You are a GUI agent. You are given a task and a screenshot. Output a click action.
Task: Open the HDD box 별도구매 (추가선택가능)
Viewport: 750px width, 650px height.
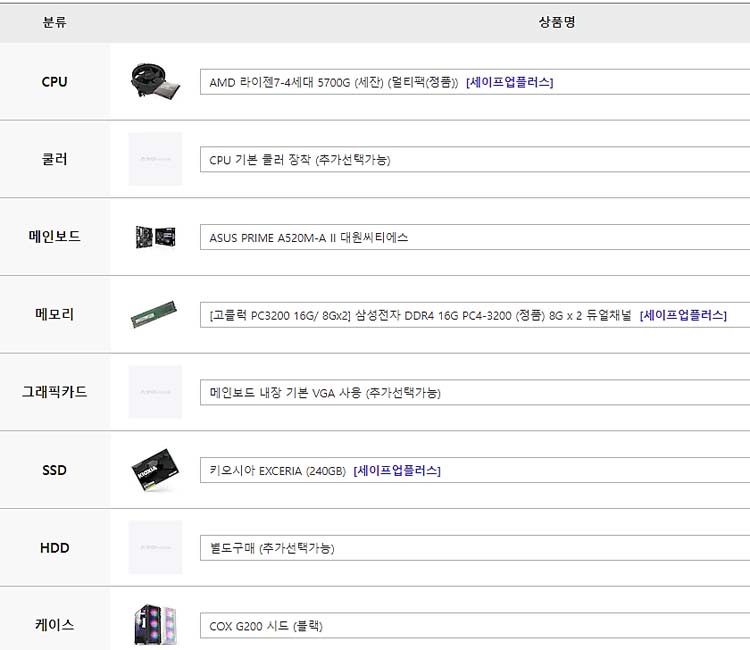(475, 548)
